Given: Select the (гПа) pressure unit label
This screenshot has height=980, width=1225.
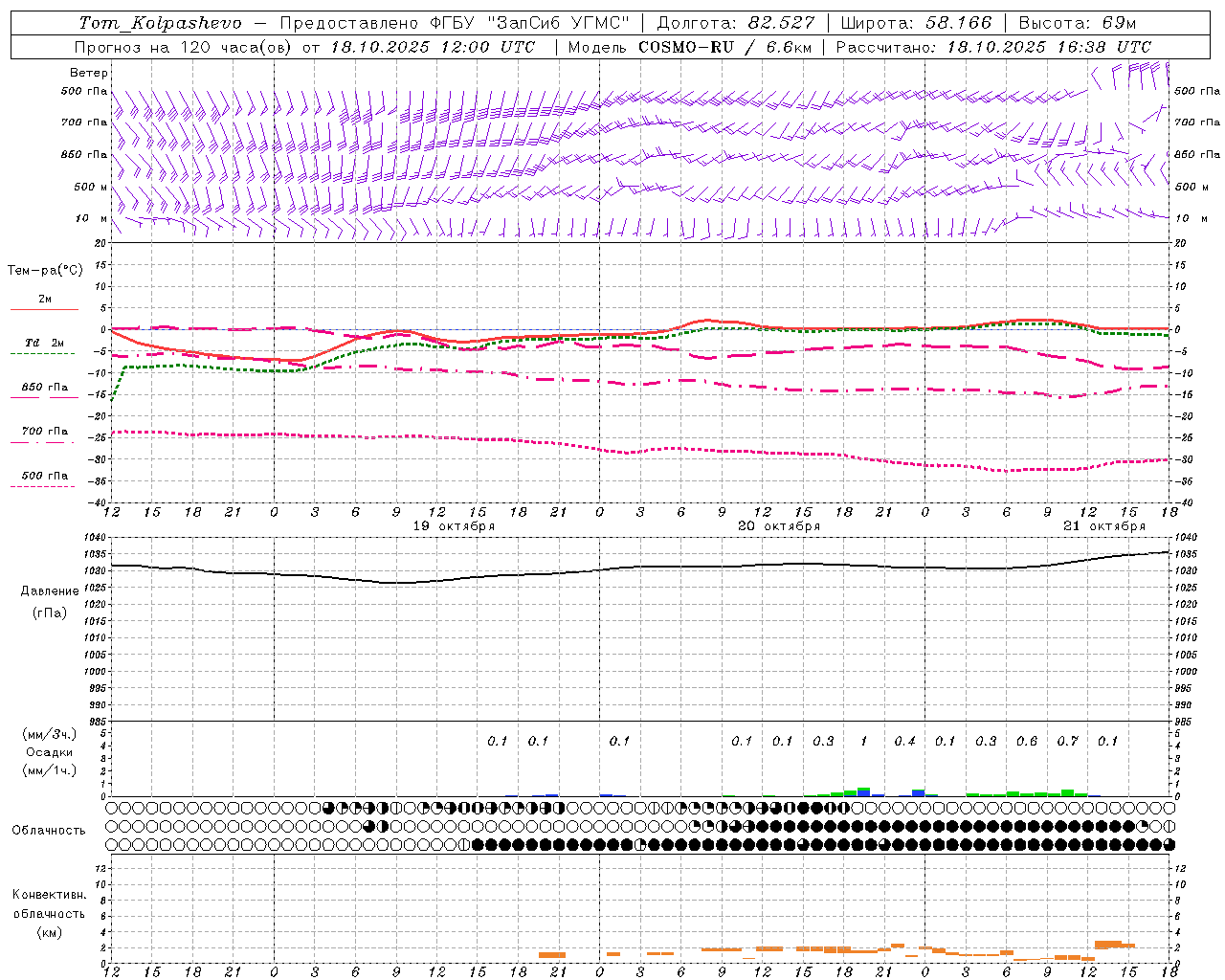Looking at the screenshot, I should (x=50, y=613).
